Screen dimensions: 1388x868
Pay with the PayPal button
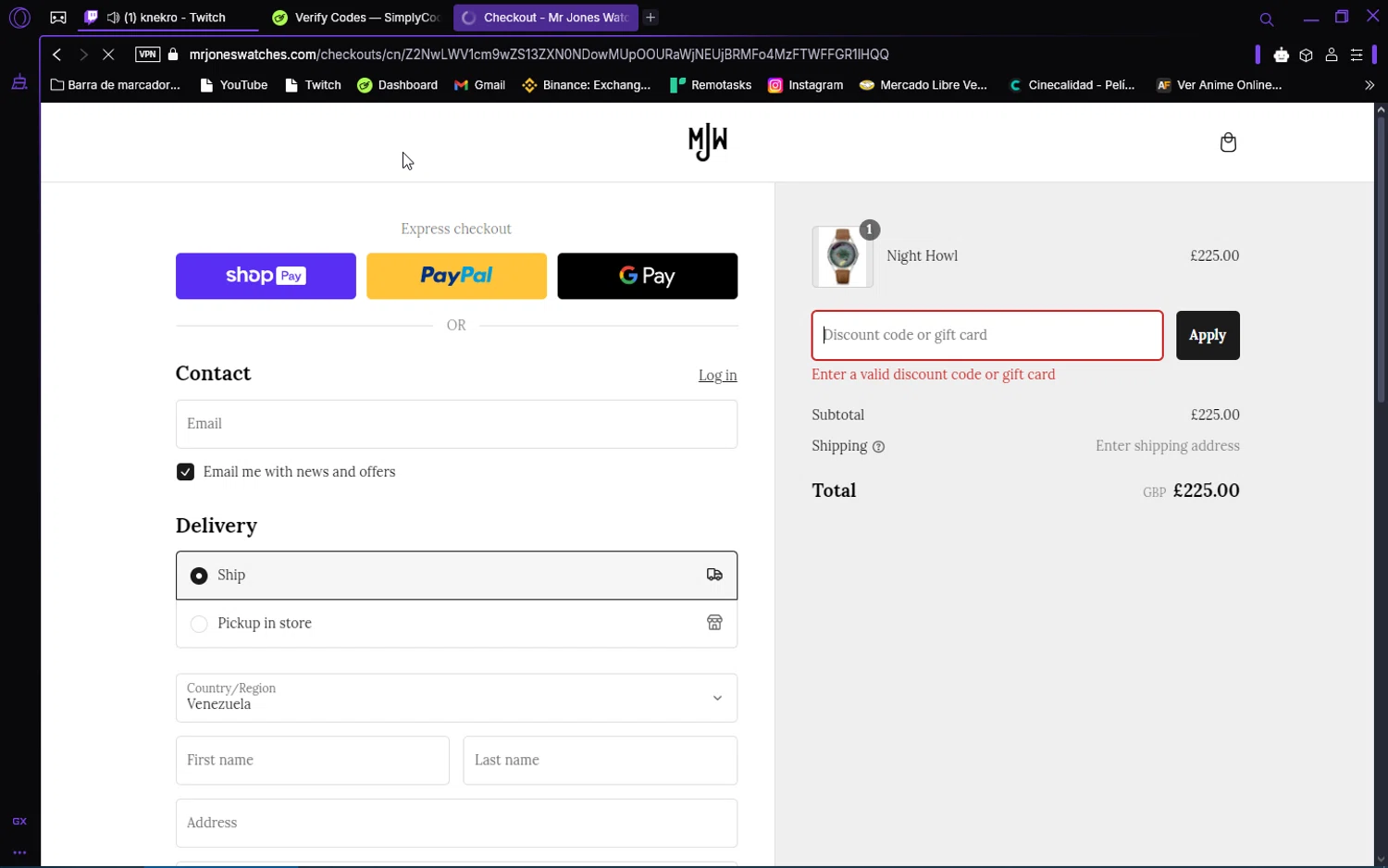click(456, 276)
